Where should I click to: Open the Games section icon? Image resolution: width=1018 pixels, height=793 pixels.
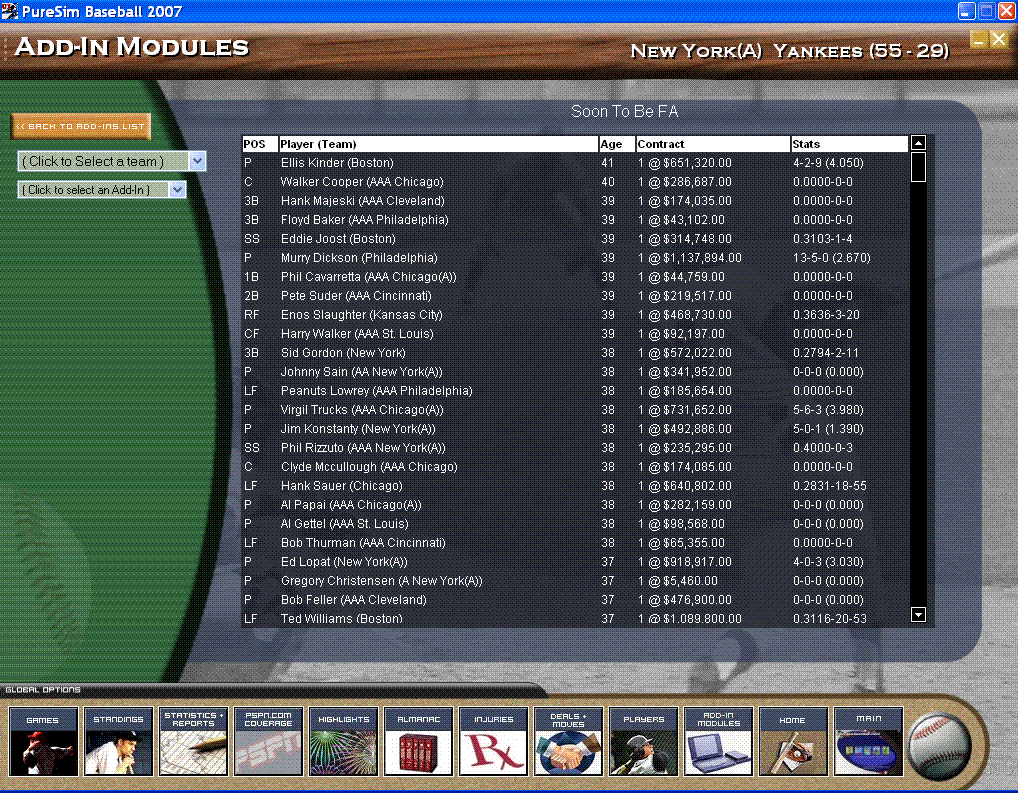tap(43, 742)
